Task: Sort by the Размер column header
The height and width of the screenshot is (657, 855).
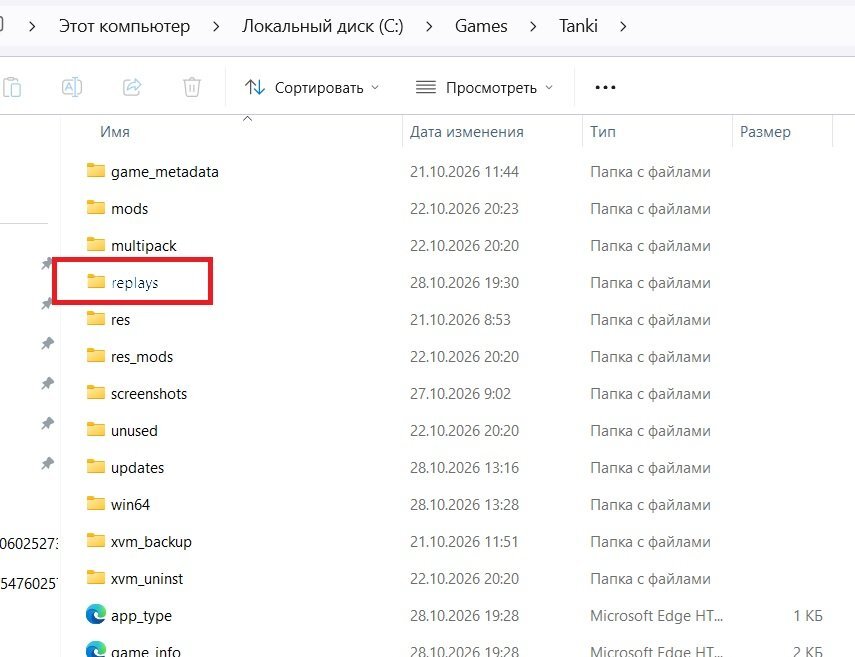Action: pyautogui.click(x=765, y=132)
